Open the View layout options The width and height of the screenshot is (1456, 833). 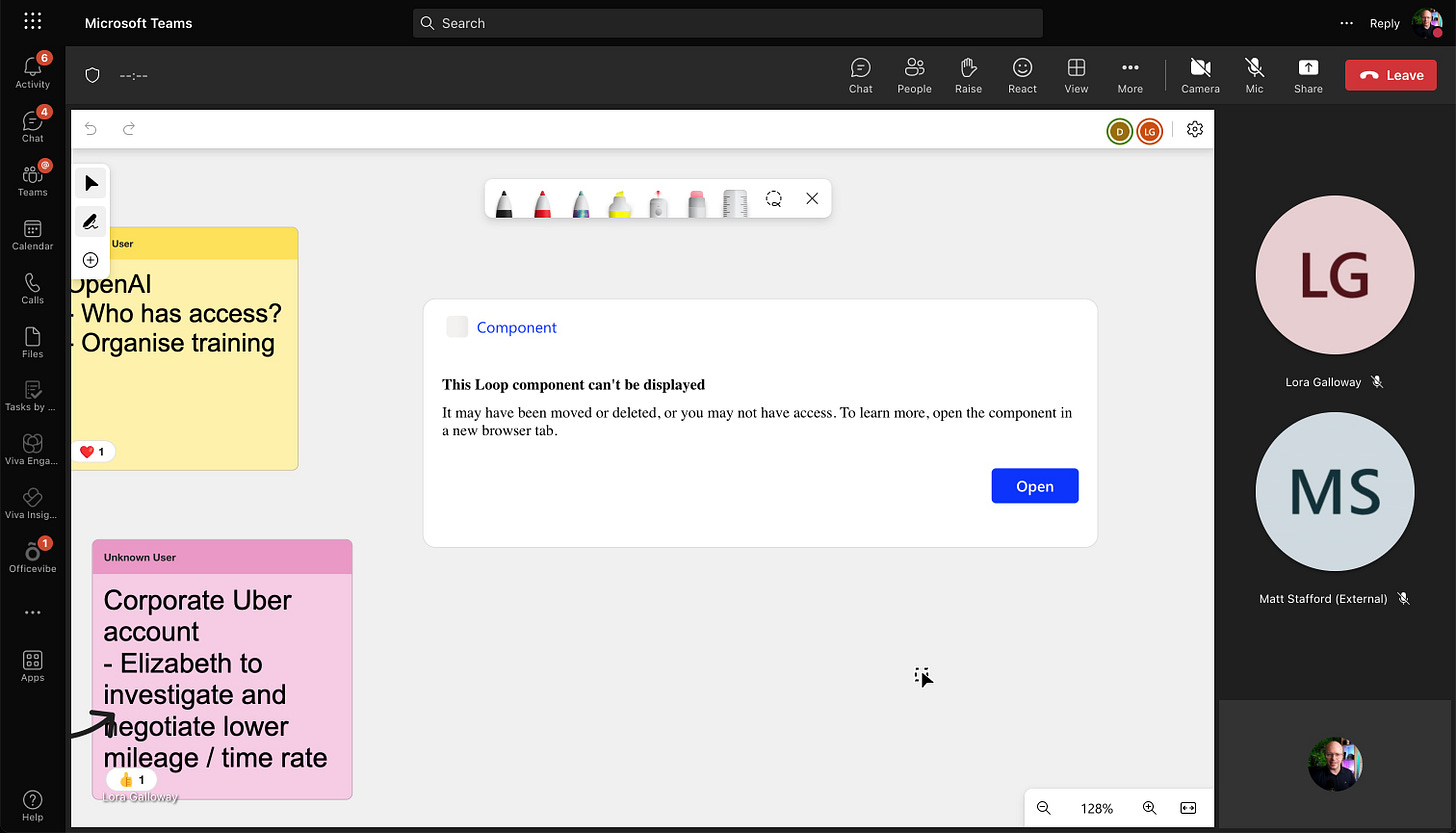(1076, 75)
